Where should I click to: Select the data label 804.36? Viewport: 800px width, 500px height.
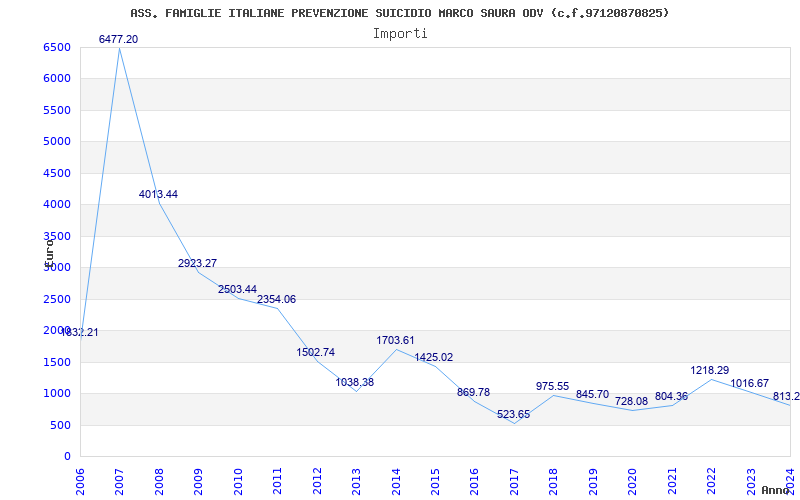coord(671,396)
